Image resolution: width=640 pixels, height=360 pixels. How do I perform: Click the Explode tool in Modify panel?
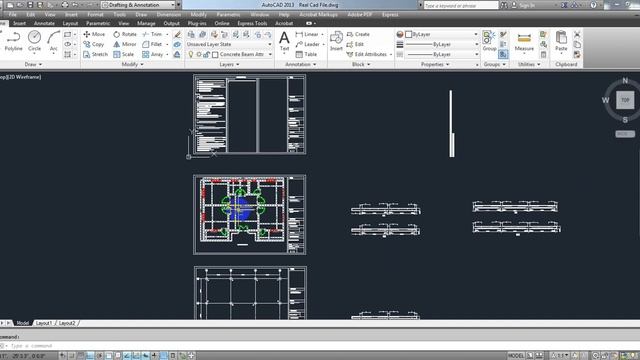point(177,44)
